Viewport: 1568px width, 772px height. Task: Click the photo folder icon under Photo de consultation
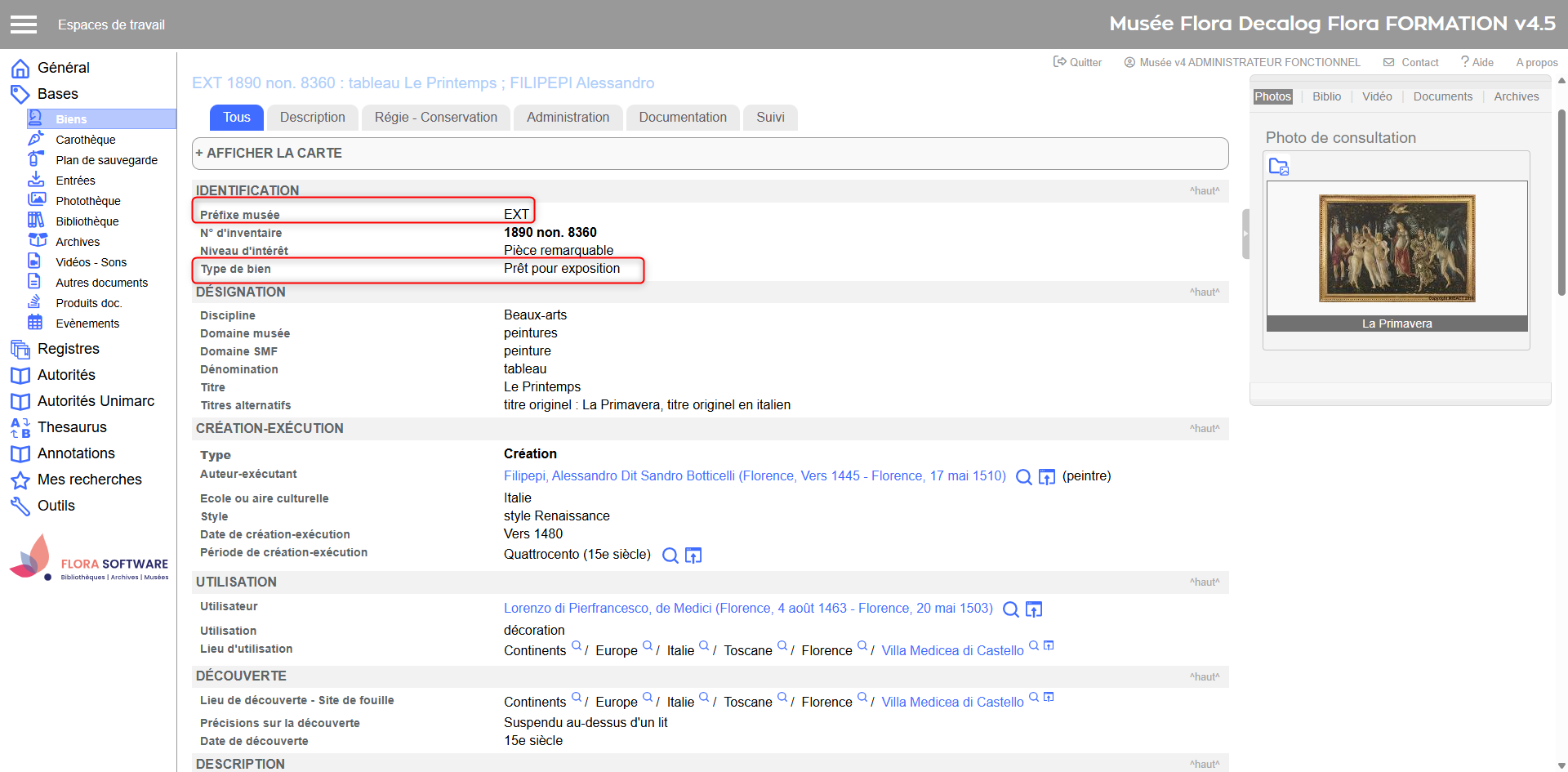(x=1278, y=167)
